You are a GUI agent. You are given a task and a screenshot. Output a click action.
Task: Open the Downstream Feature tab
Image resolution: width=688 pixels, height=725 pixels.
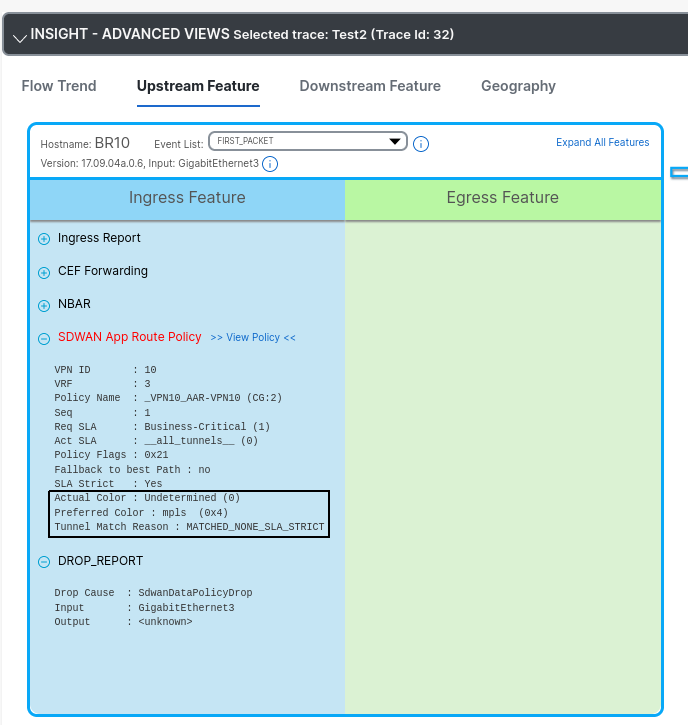pyautogui.click(x=370, y=86)
